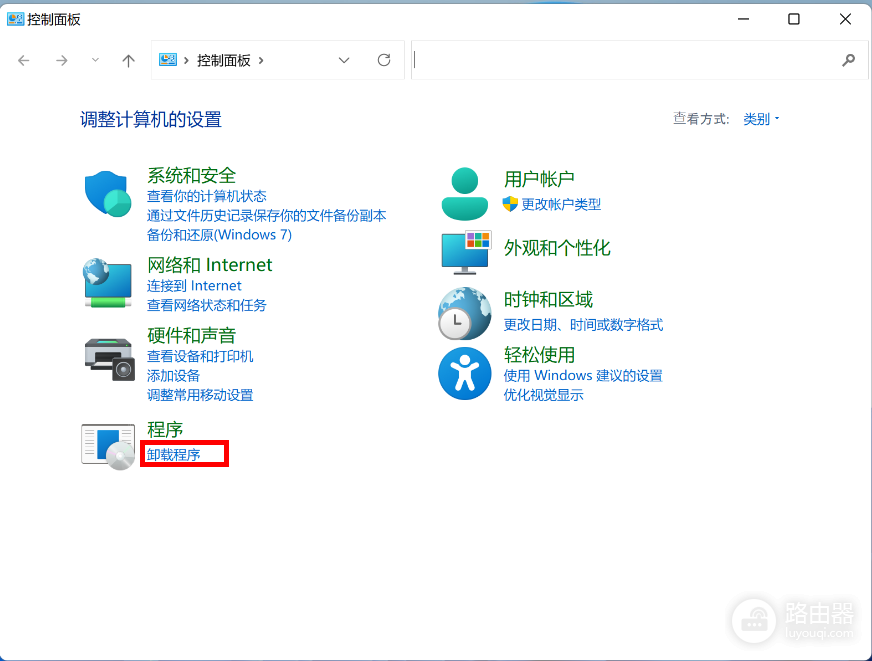The height and width of the screenshot is (661, 872).
Task: Click 通过文件历史记录保存你的文件备份副本
Action: click(266, 216)
